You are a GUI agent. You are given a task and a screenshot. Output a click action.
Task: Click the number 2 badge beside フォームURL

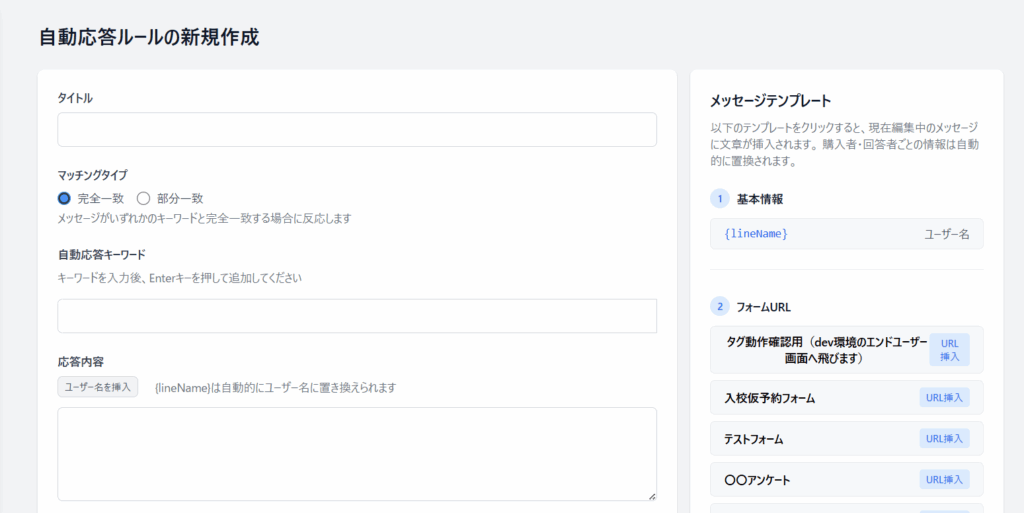click(x=720, y=306)
